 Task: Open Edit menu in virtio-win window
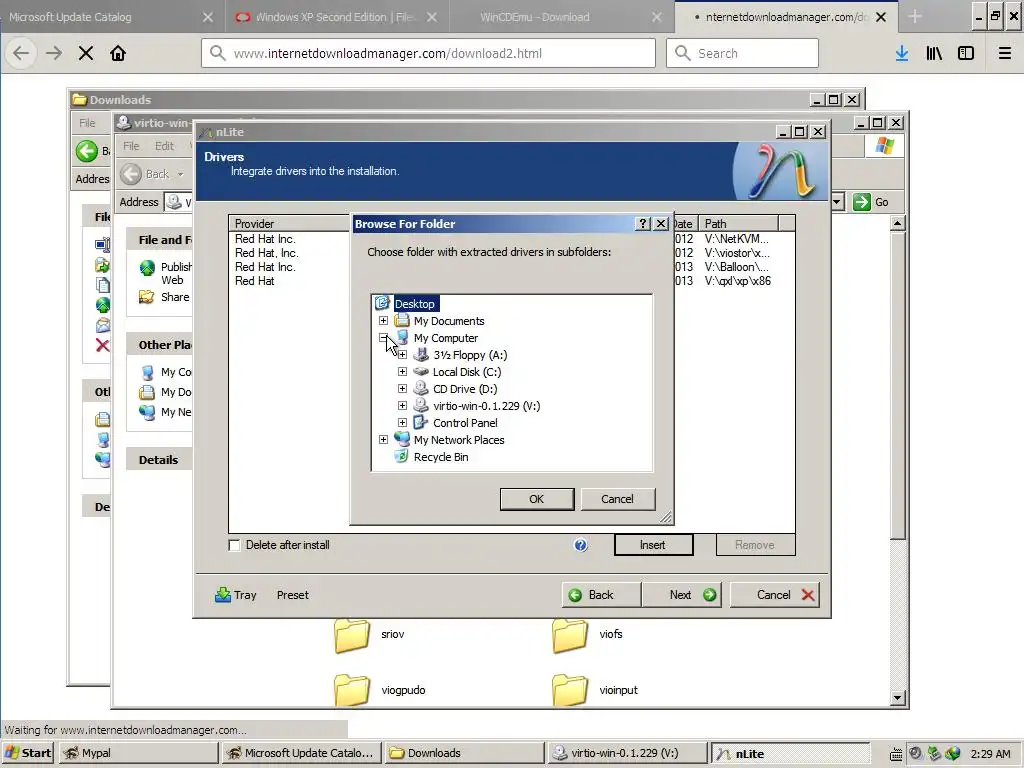[x=165, y=146]
